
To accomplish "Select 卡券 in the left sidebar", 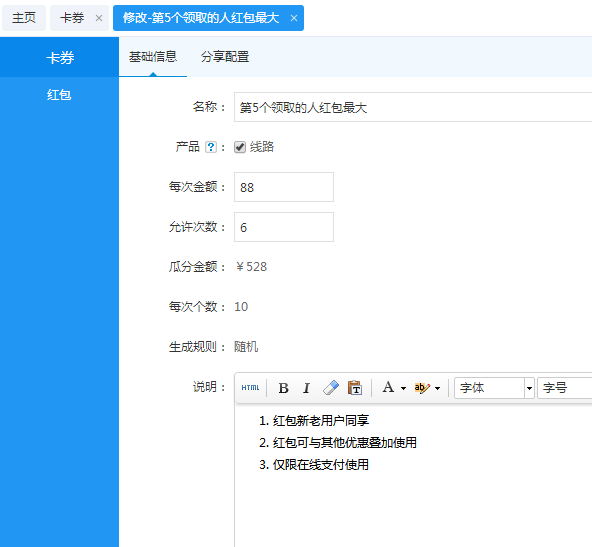I will pos(60,58).
